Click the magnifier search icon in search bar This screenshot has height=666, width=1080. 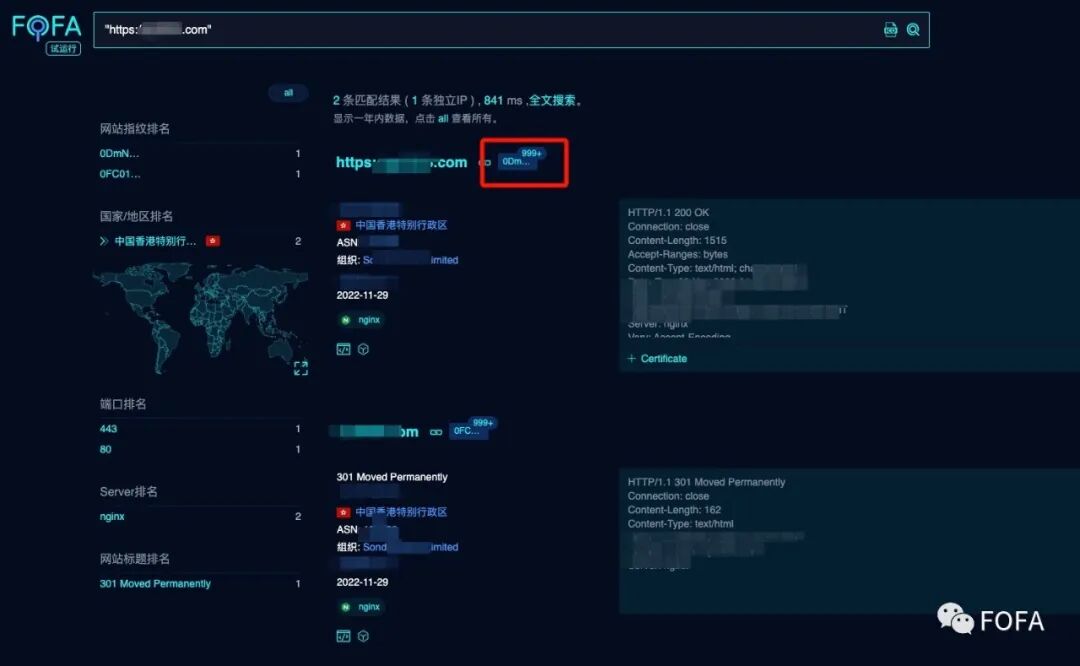click(x=913, y=30)
